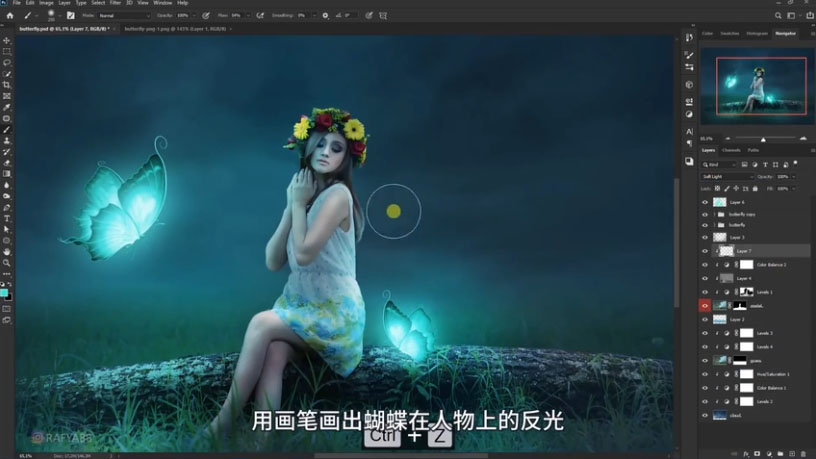This screenshot has width=816, height=459.
Task: Click the navigator zoom slider handle
Action: (763, 139)
